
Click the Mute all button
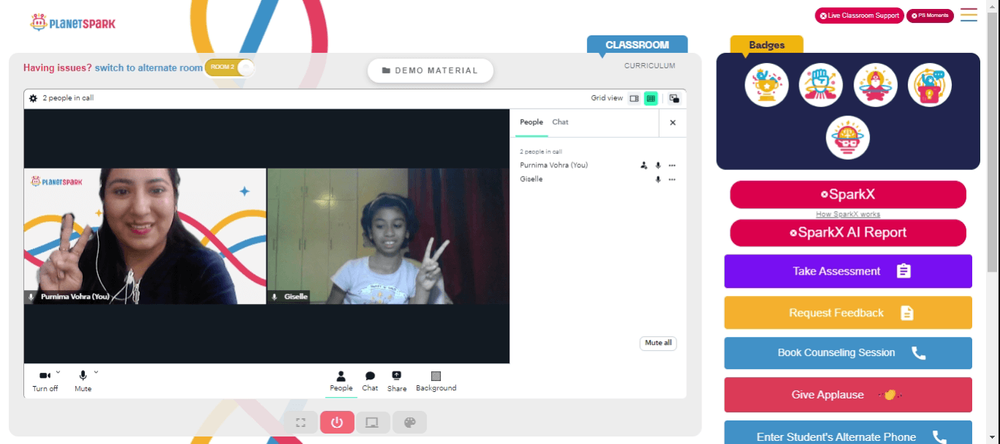point(658,343)
